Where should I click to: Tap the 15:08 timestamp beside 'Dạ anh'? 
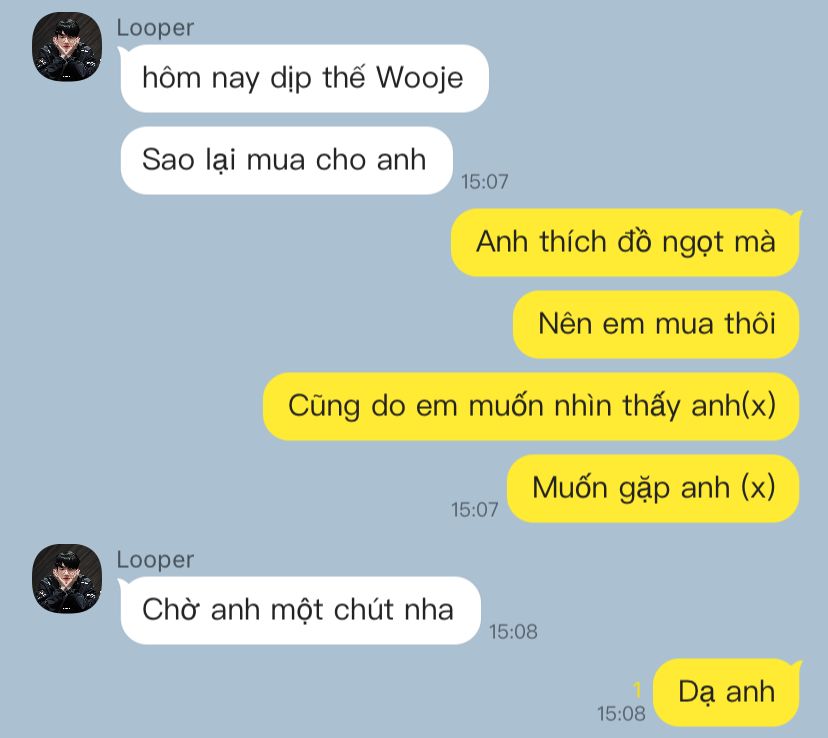coord(621,714)
